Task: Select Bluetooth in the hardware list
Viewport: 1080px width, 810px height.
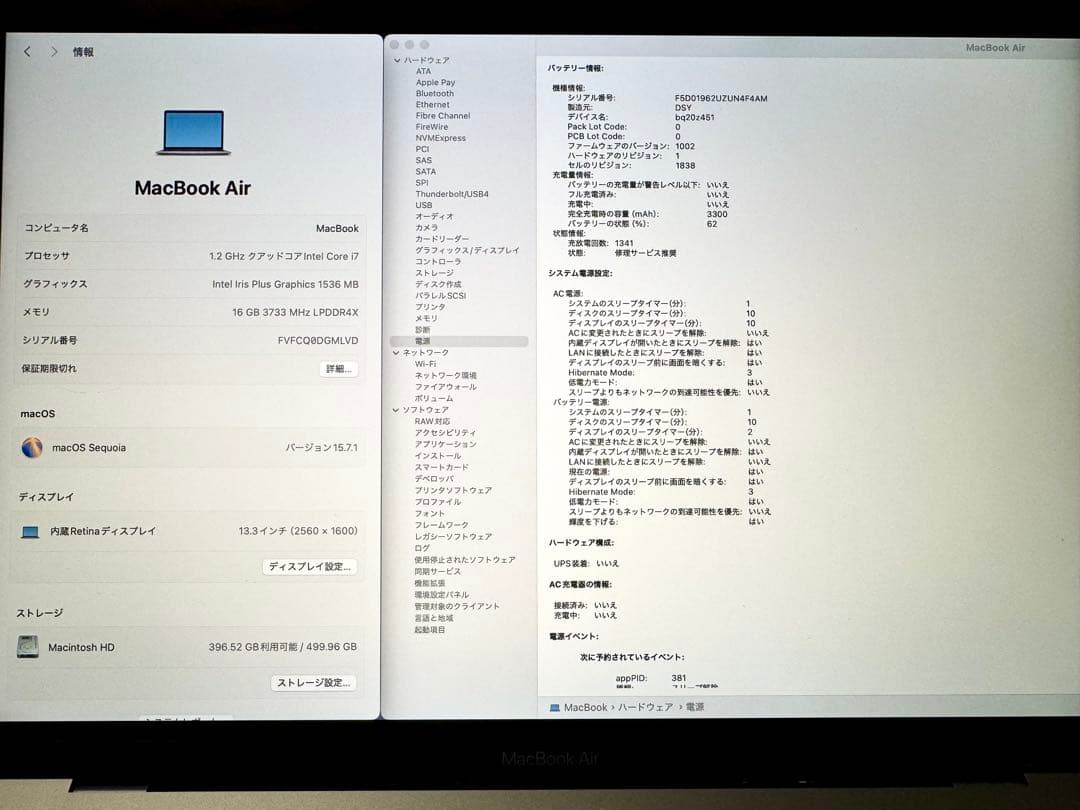Action: (434, 93)
